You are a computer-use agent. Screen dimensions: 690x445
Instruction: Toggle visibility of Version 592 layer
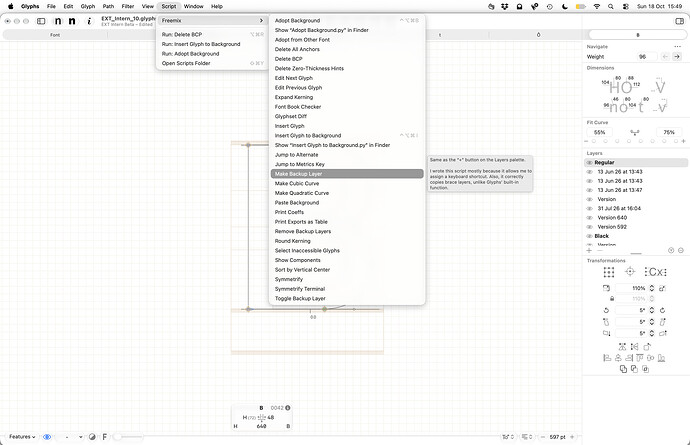pos(590,227)
